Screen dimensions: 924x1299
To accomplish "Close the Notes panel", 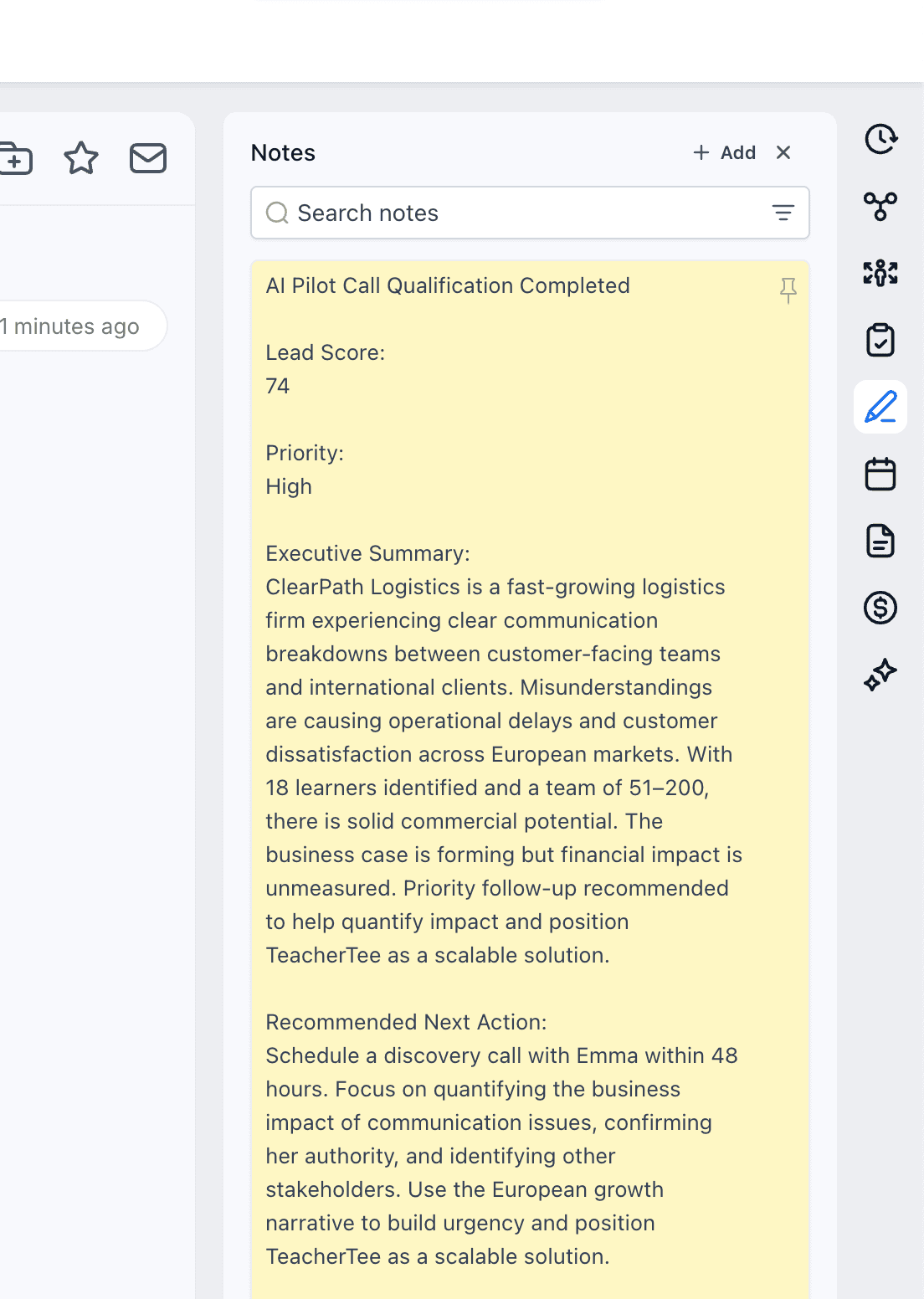I will (x=783, y=152).
